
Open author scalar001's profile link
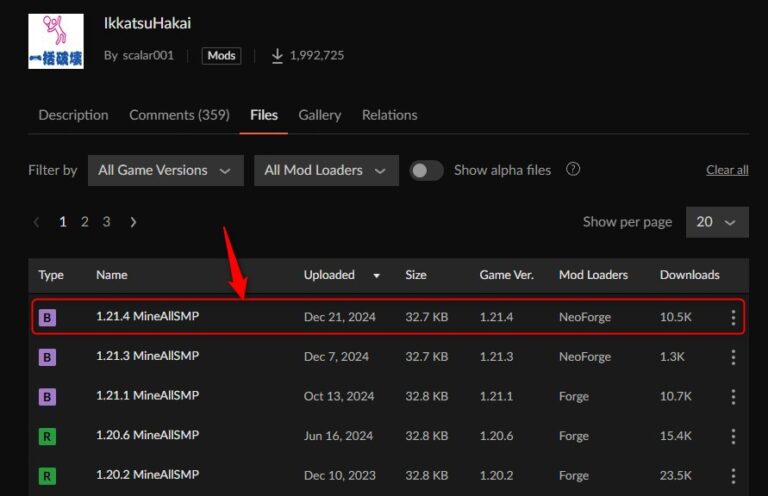tap(147, 55)
